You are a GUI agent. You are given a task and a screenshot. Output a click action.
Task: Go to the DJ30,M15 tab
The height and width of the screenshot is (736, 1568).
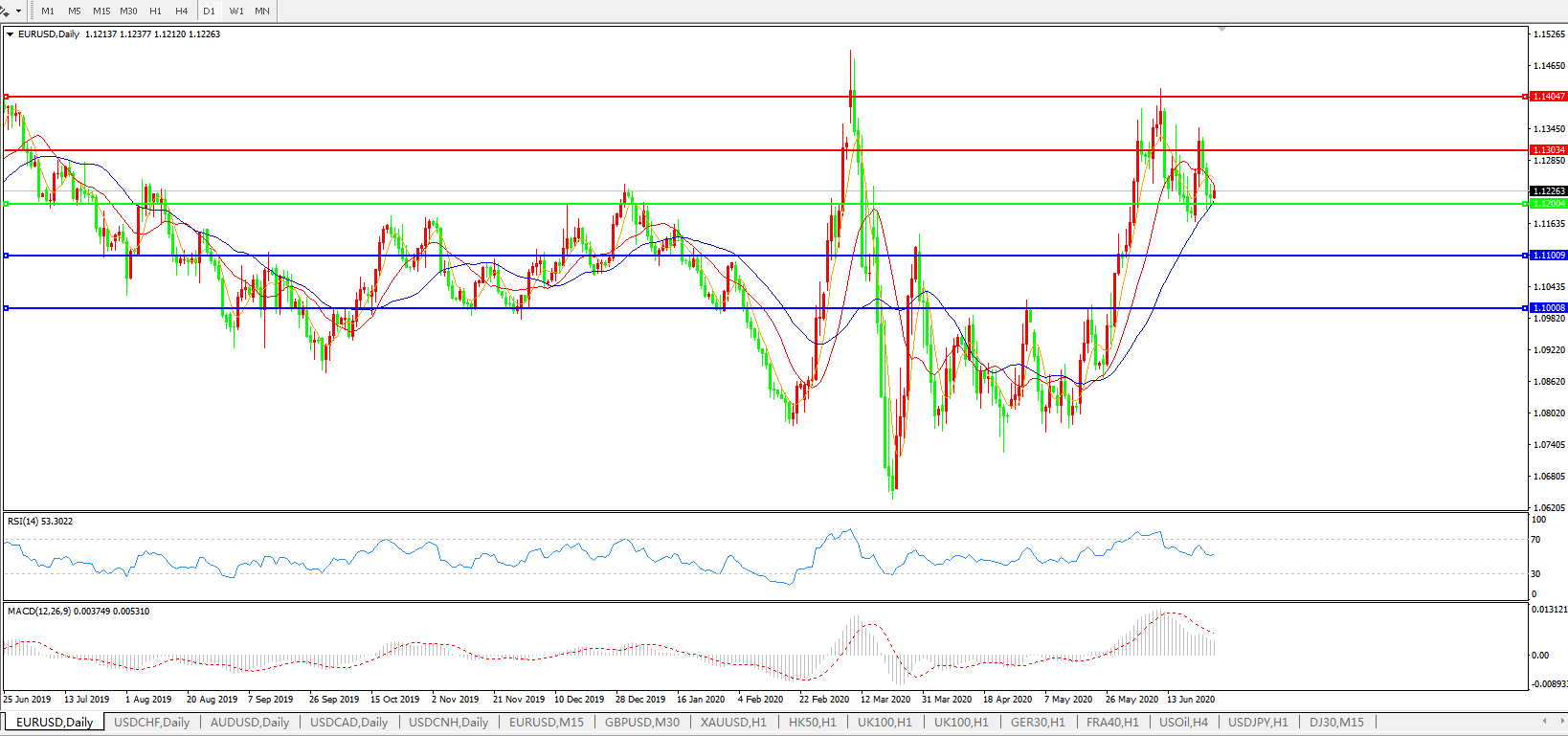(1336, 723)
